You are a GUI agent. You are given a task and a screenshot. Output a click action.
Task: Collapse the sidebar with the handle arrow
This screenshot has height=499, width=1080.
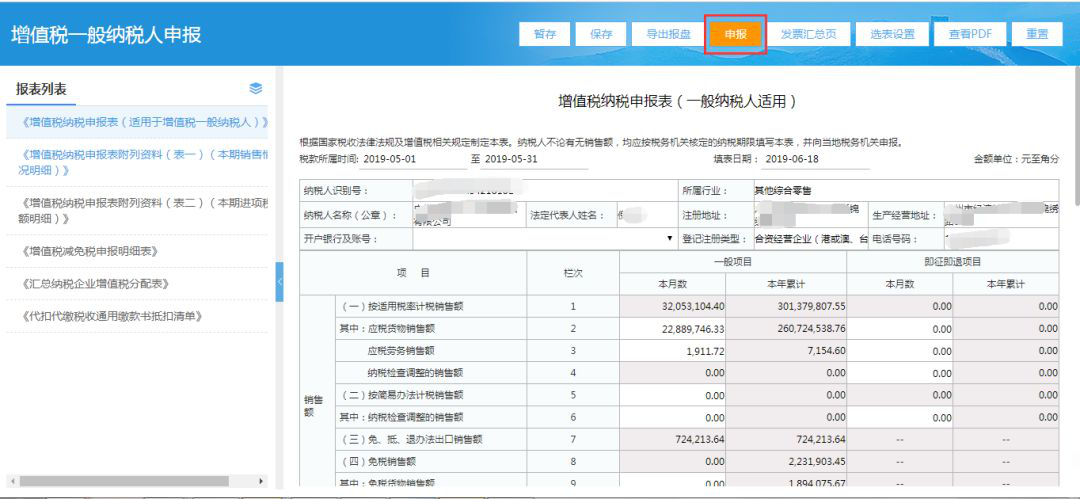(x=280, y=282)
